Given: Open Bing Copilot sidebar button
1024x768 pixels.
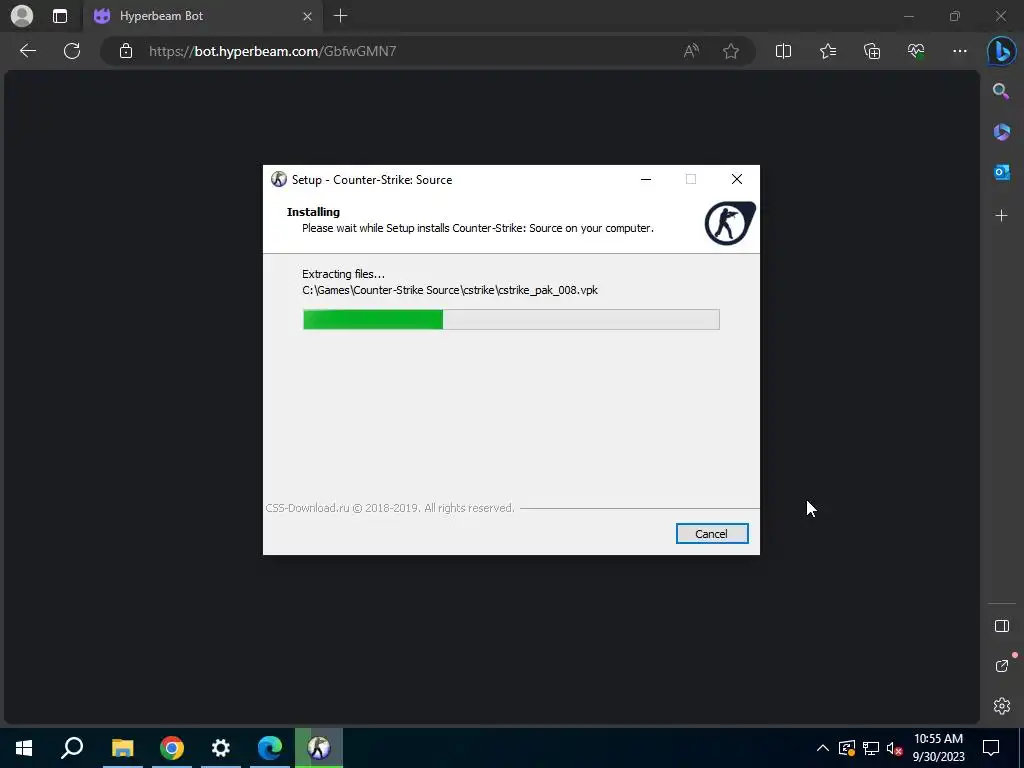Looking at the screenshot, I should tap(1001, 51).
